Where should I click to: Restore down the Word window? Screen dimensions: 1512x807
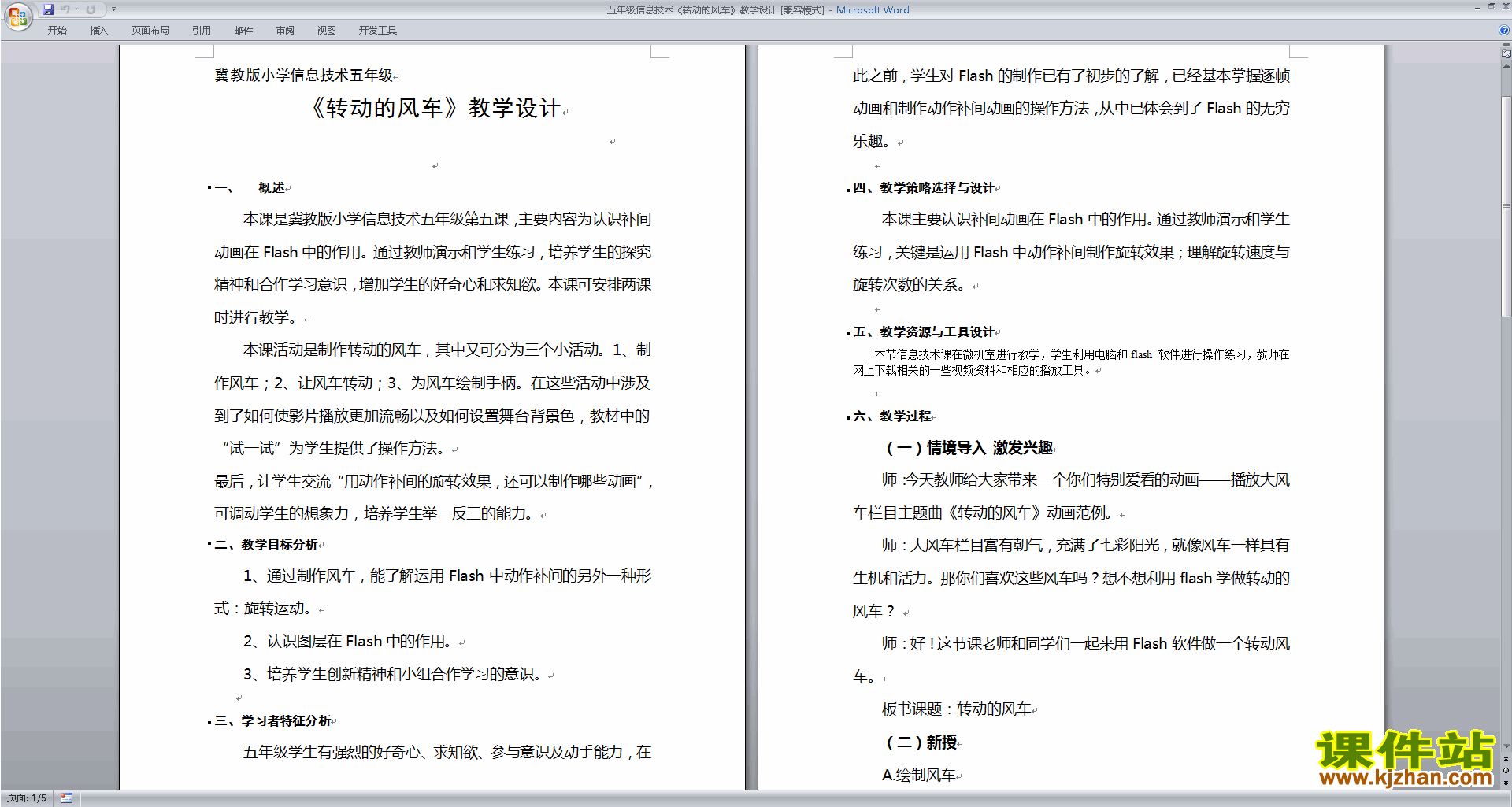click(1491, 6)
